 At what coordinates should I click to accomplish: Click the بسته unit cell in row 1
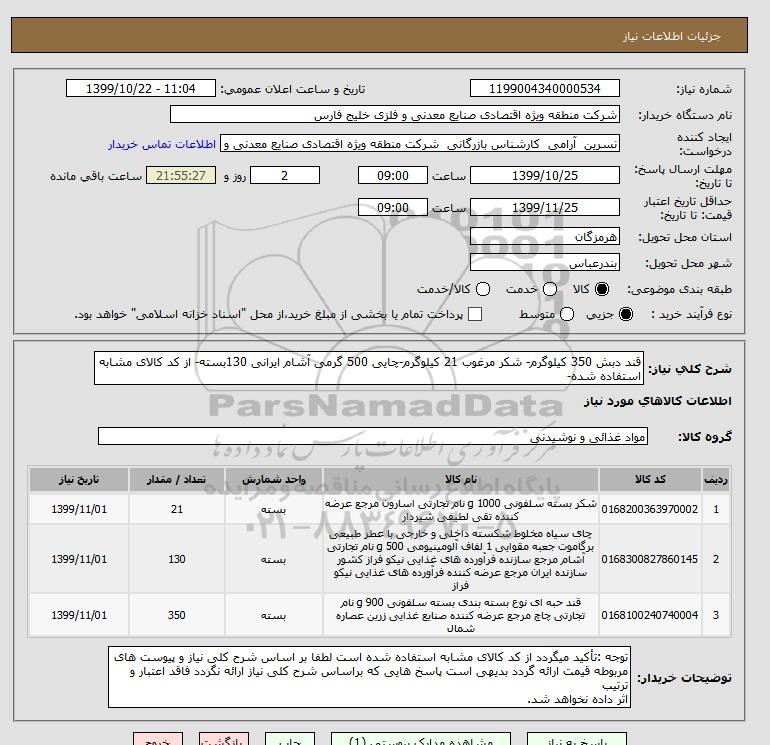coord(274,509)
